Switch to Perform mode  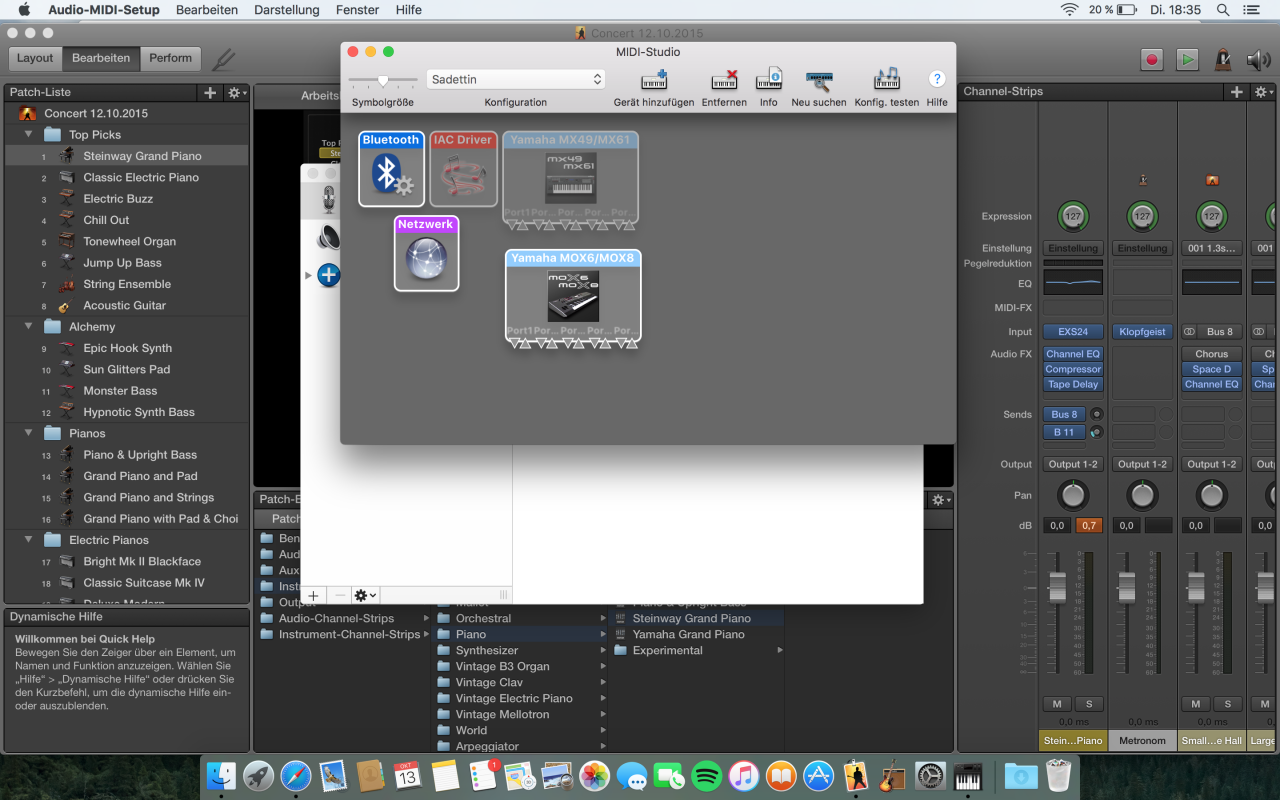click(170, 58)
